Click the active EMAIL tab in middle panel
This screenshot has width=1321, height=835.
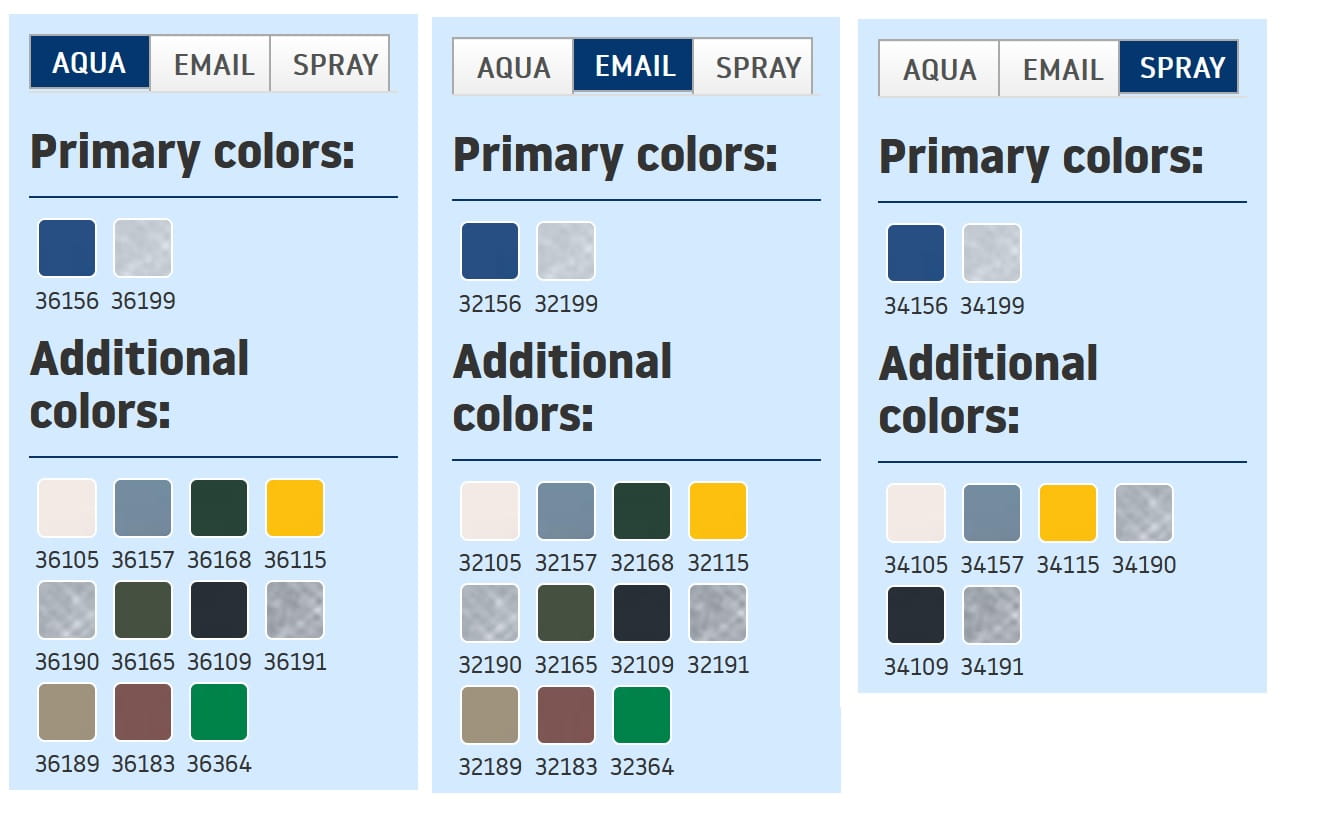(633, 66)
